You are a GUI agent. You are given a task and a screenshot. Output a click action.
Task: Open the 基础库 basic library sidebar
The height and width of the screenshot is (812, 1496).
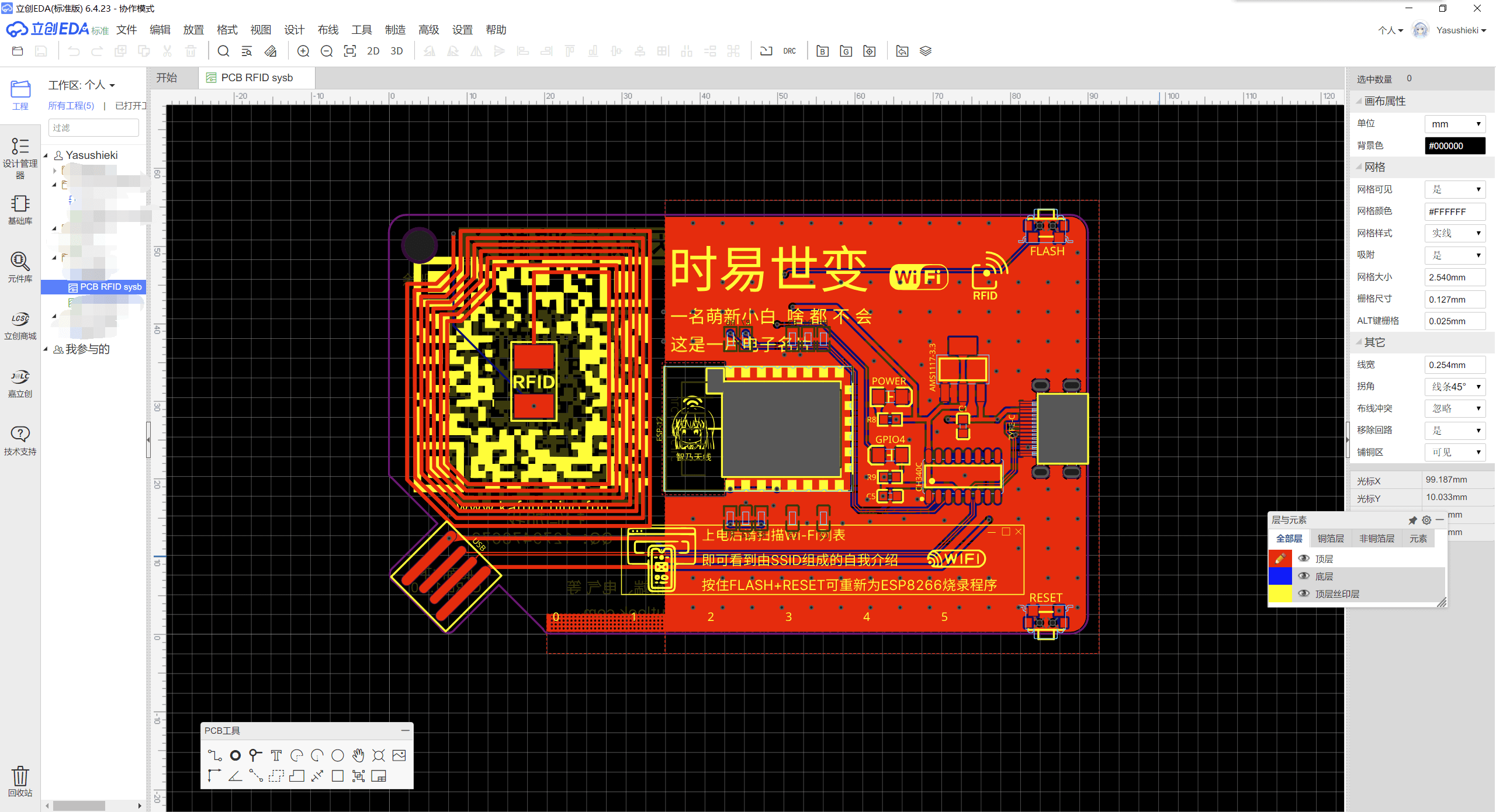tap(20, 210)
